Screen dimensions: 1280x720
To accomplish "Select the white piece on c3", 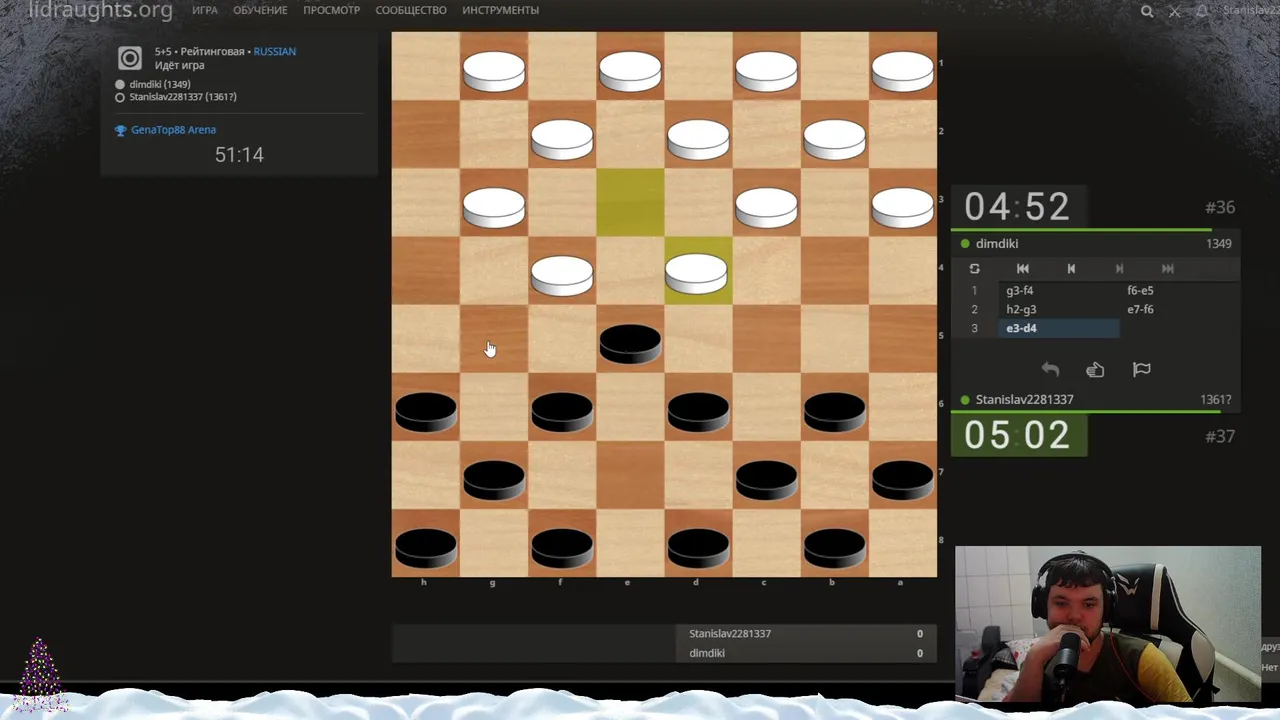I will (x=766, y=206).
